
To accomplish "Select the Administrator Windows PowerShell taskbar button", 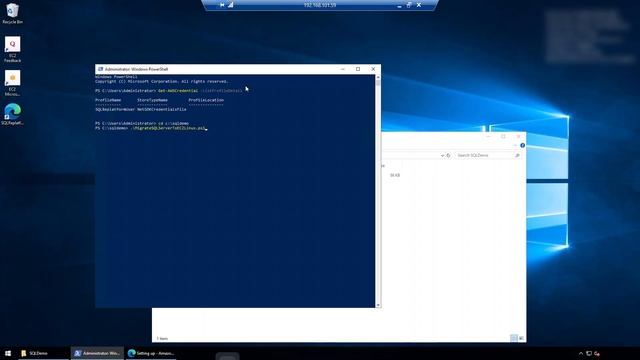I will (97, 353).
